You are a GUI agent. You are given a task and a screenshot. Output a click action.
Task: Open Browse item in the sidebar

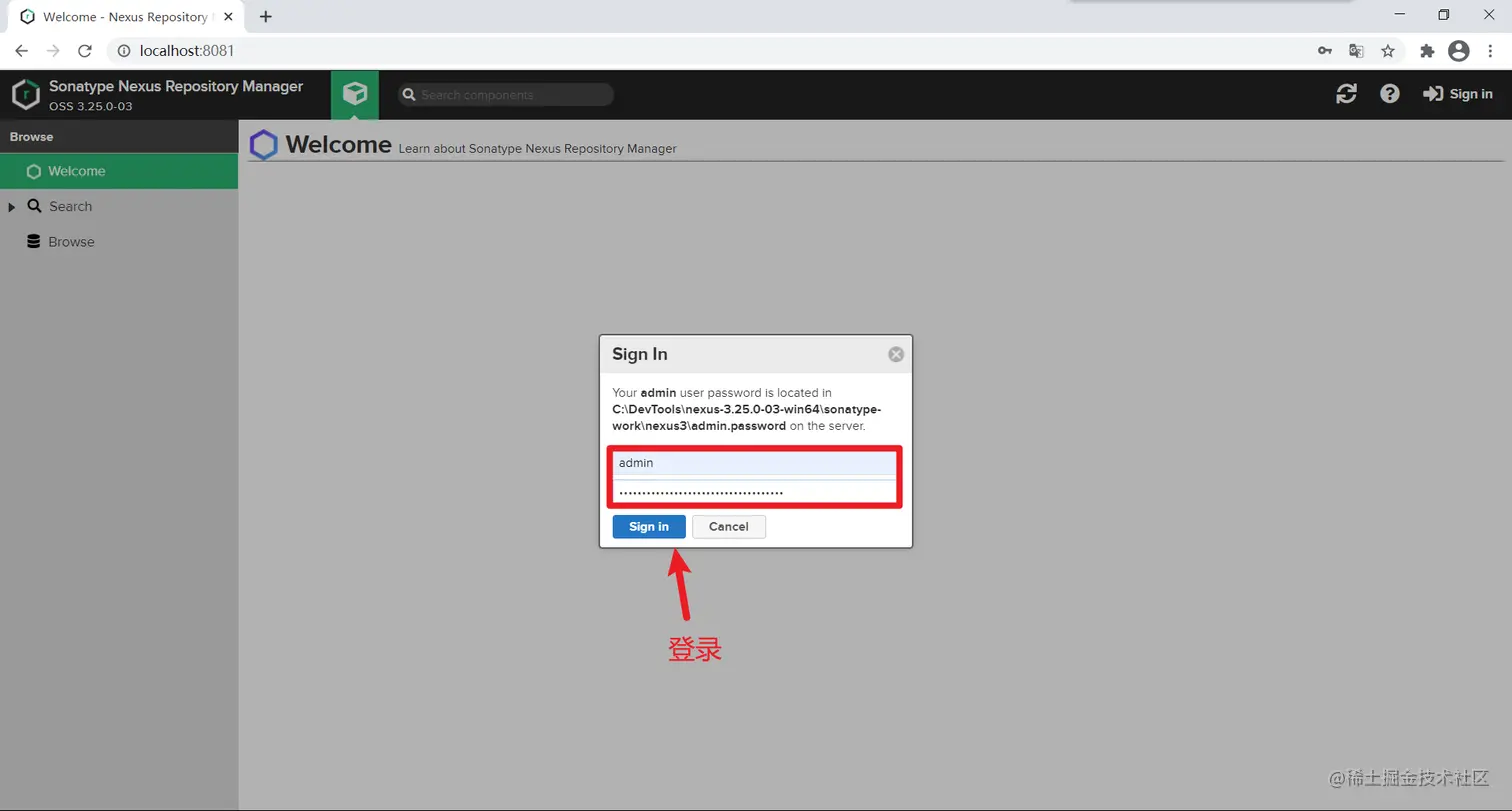(x=71, y=242)
